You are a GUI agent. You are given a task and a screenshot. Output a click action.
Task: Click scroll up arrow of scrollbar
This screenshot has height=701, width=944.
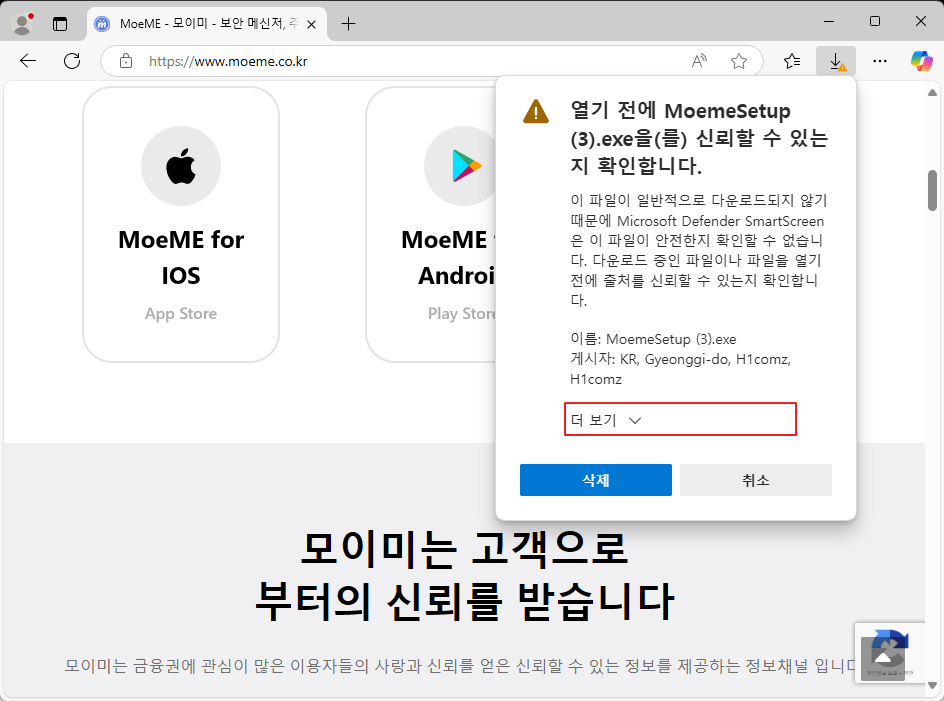click(x=932, y=92)
